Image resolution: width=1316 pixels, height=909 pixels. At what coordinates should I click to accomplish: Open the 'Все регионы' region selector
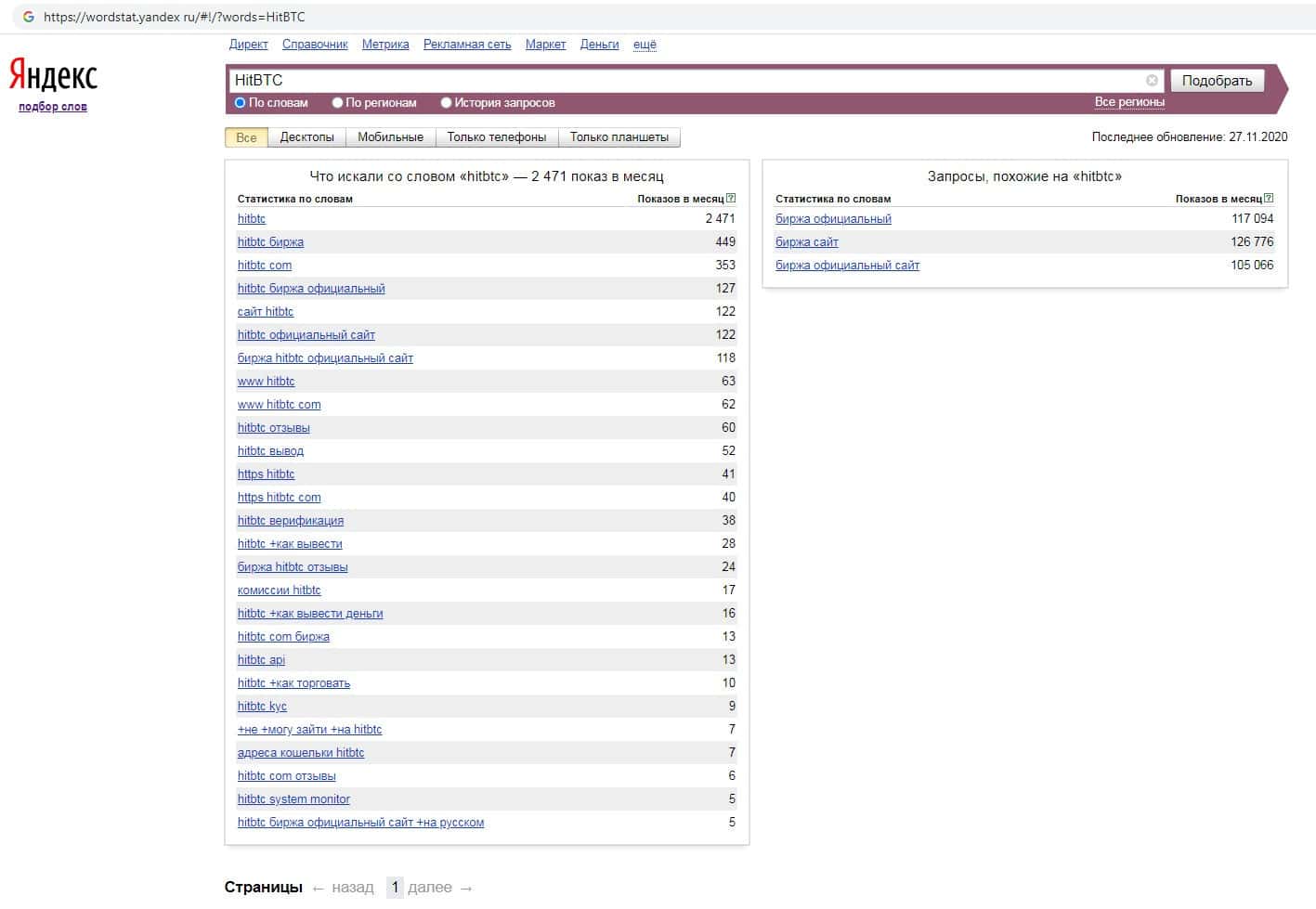(x=1128, y=102)
